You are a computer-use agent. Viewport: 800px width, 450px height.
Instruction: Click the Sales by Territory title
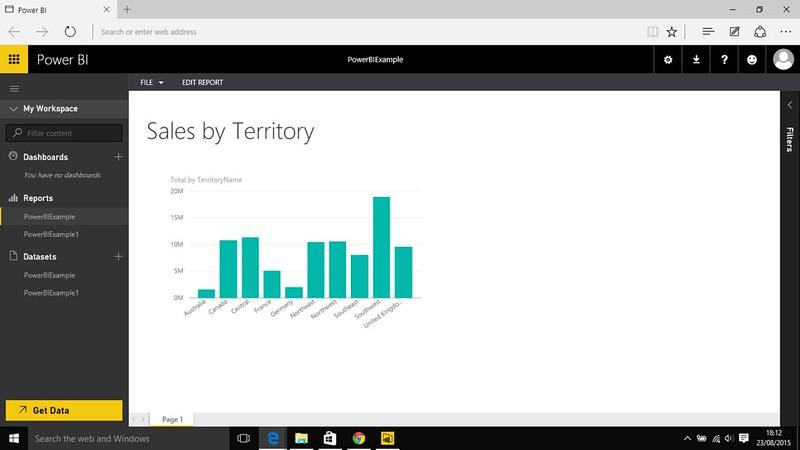(230, 131)
